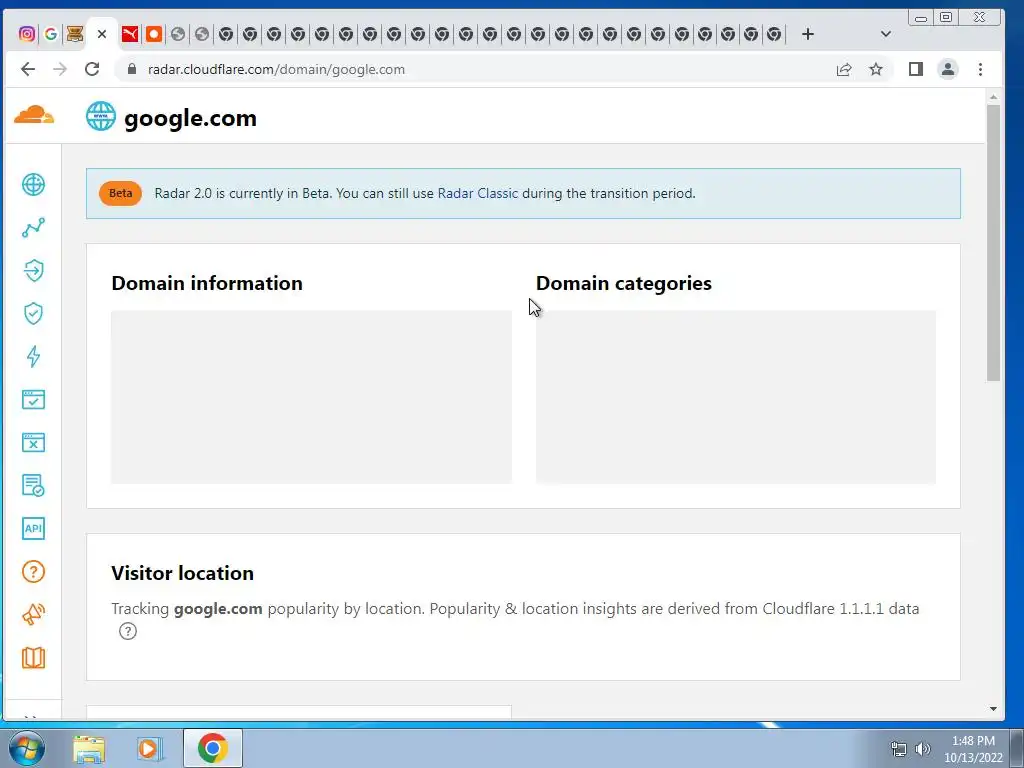Open the window with checkmark sidebar icon
Viewport: 1024px width, 768px height.
coord(33,400)
